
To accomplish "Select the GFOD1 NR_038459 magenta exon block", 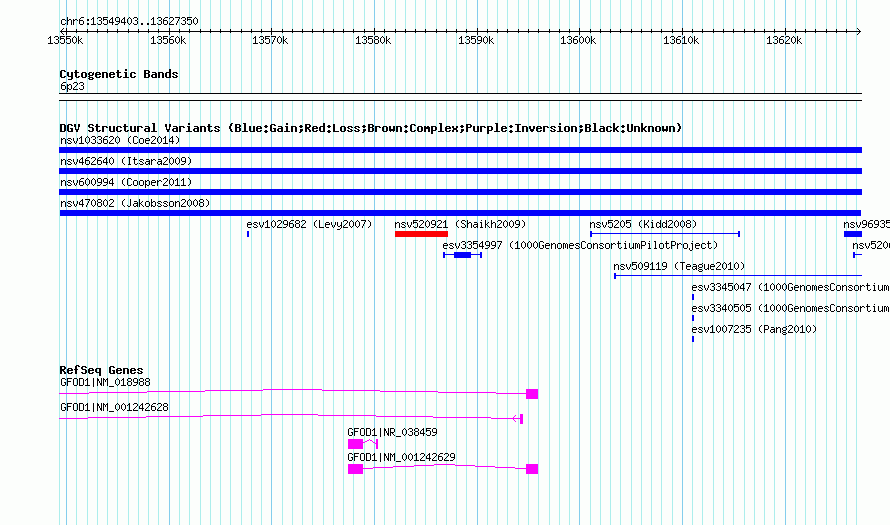I will pyautogui.click(x=355, y=444).
